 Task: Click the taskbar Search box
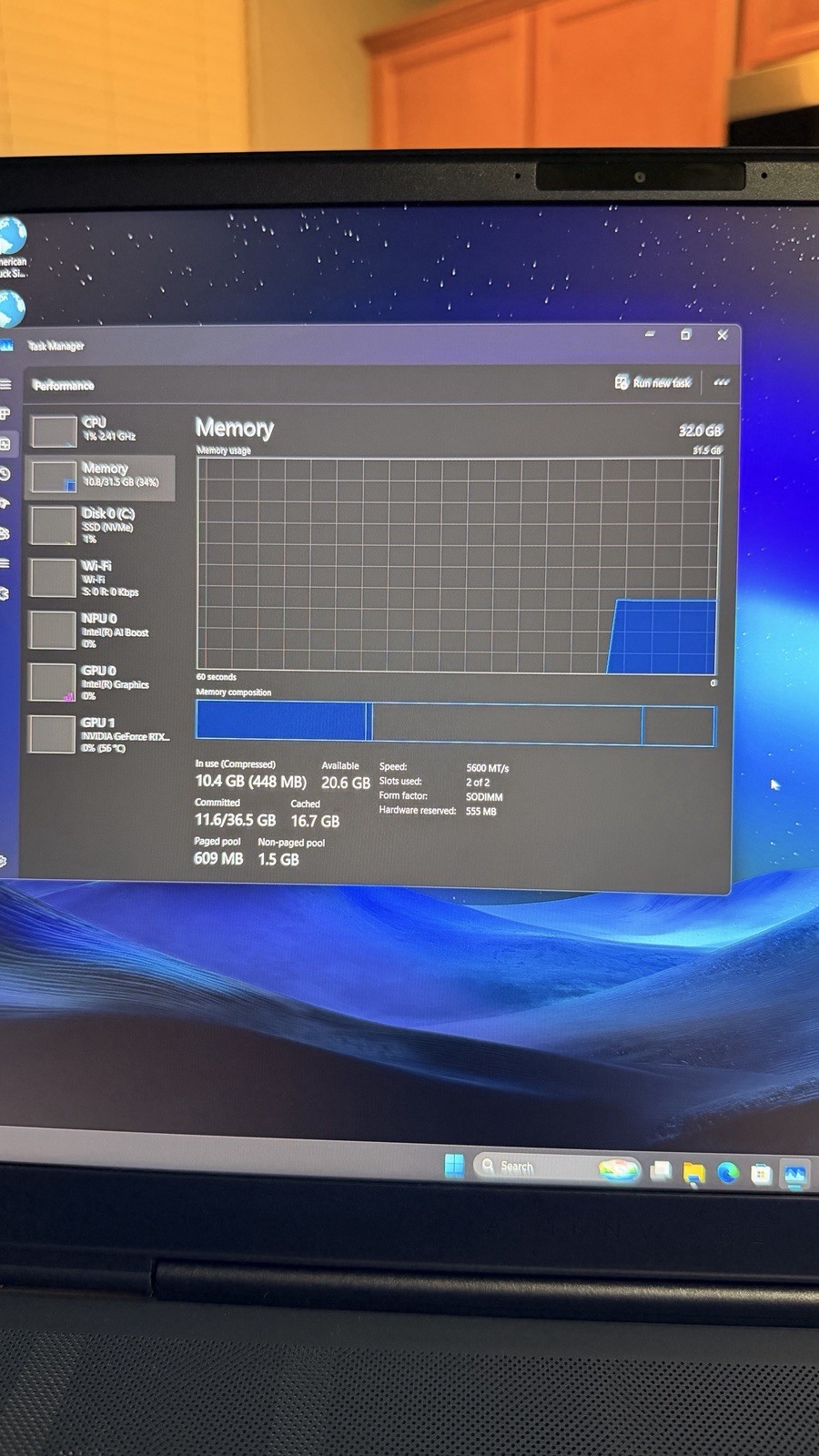pyautogui.click(x=557, y=1167)
